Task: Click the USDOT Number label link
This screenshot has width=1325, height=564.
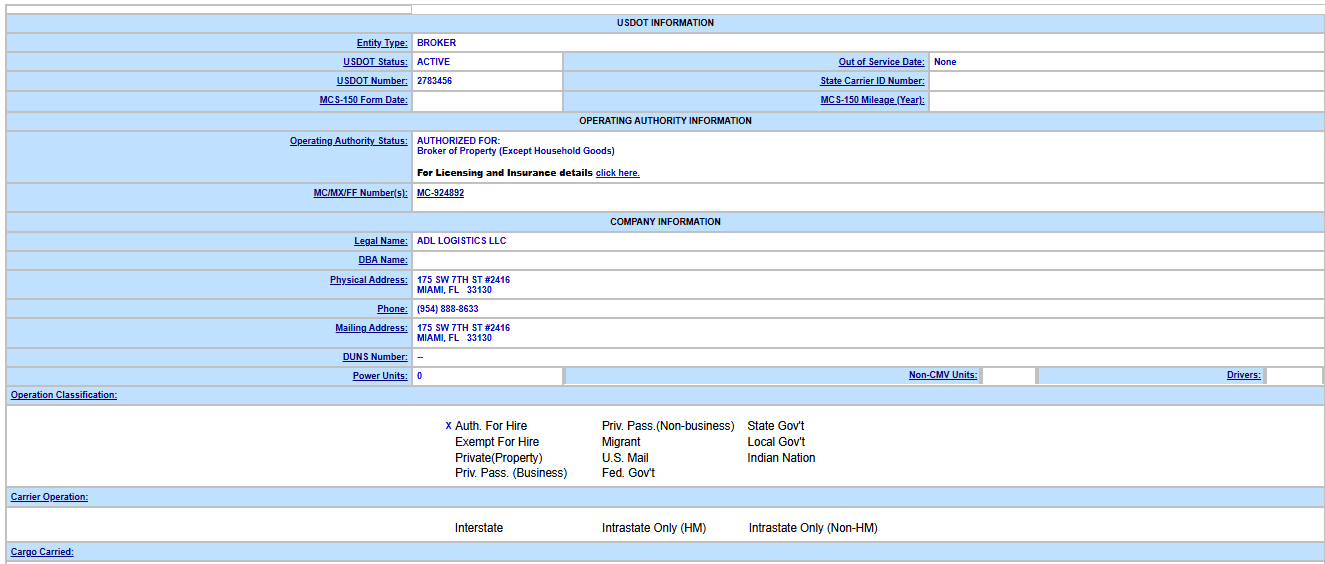Action: point(372,81)
